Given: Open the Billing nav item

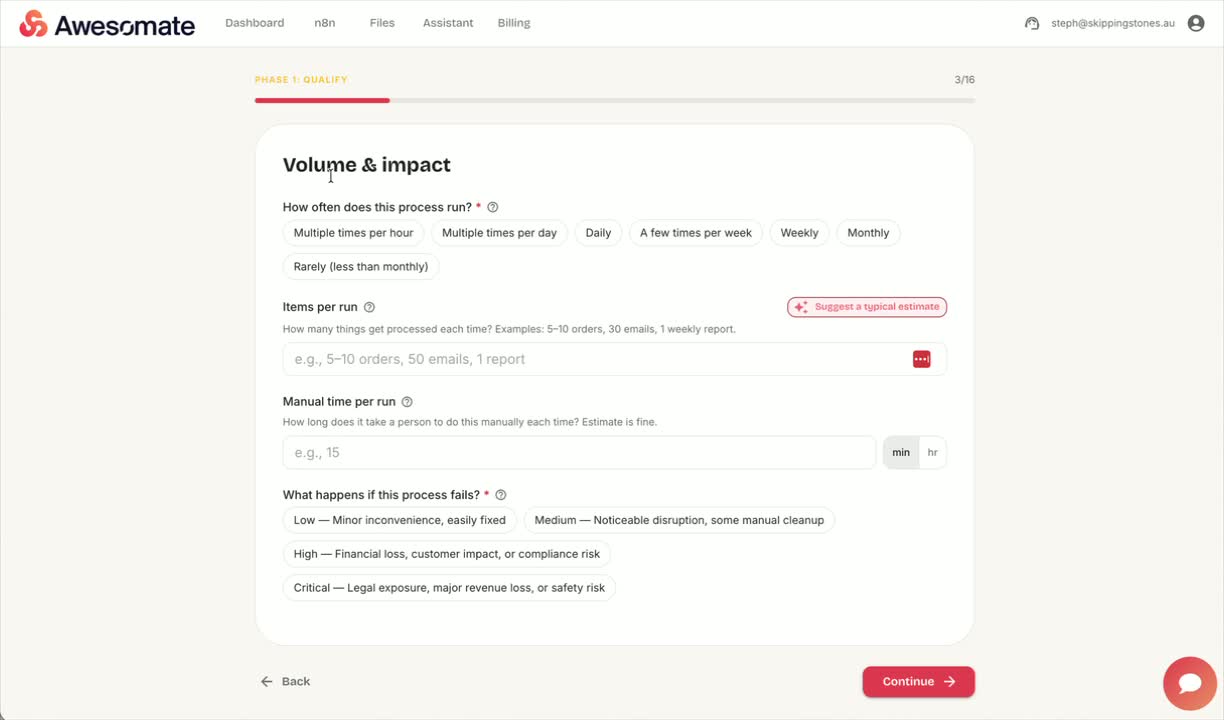Looking at the screenshot, I should (x=514, y=23).
